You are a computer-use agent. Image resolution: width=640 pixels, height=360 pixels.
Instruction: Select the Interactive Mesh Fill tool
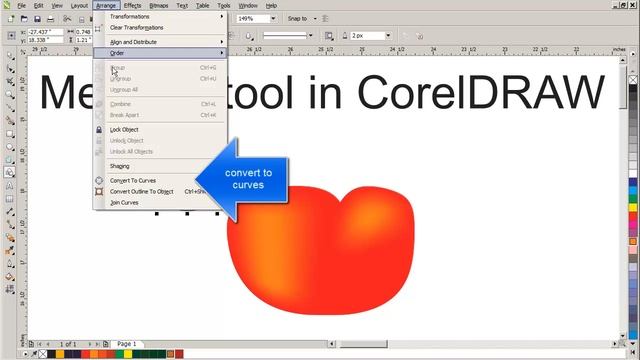click(x=10, y=290)
